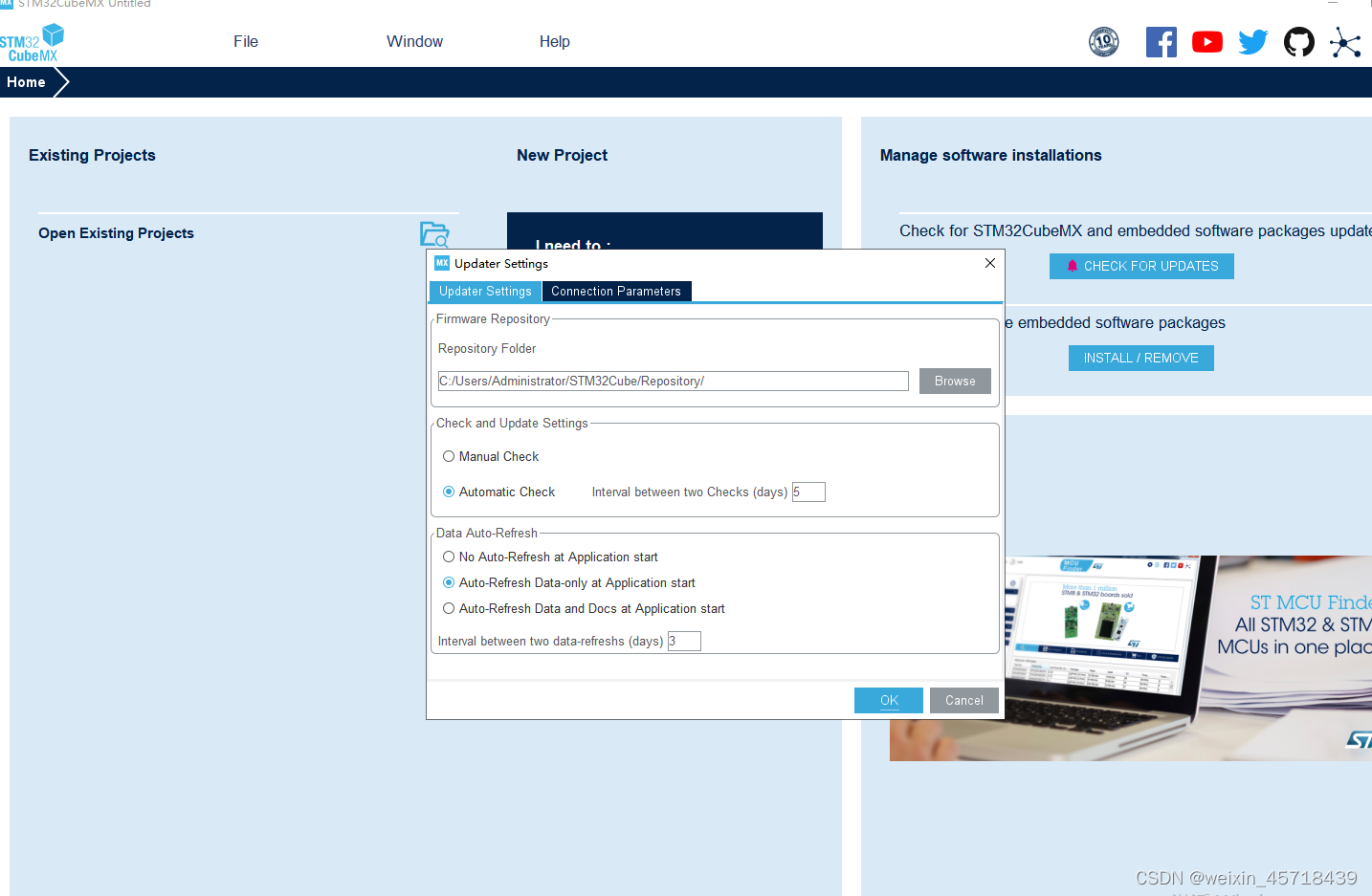Select Auto-Refresh Data-only at Application start
Viewport: 1372px width, 896px height.
(449, 583)
